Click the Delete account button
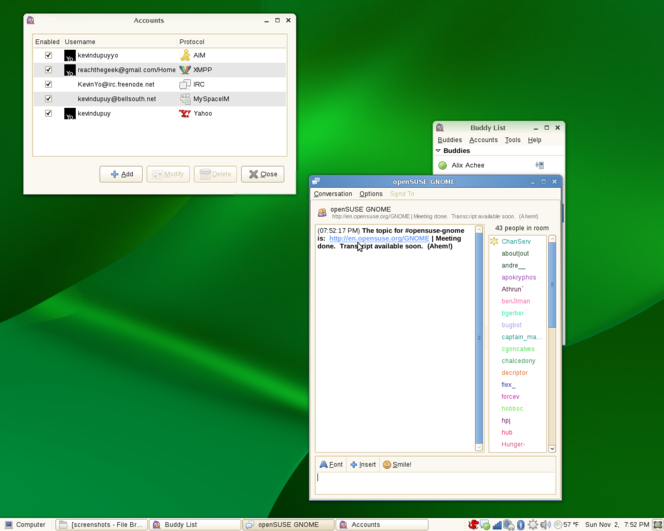Viewport: 664px width, 531px height. [215, 174]
